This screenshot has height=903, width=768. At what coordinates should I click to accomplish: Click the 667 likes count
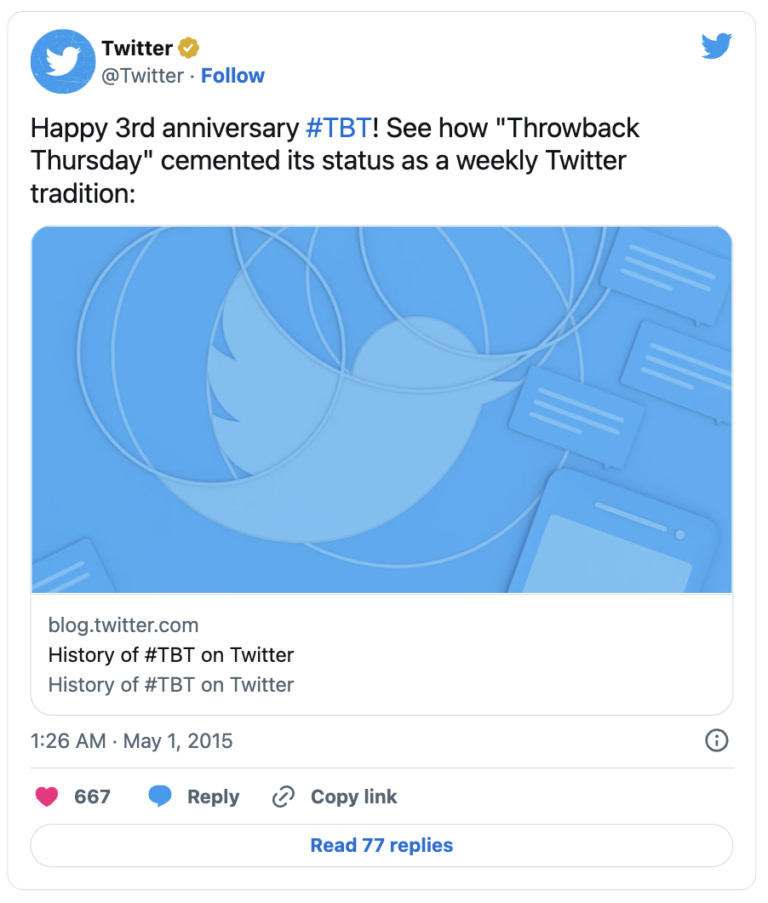(x=92, y=797)
